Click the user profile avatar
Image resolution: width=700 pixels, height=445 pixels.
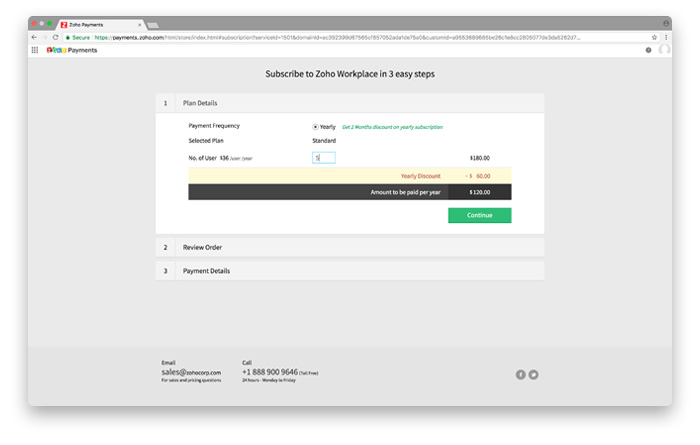click(664, 49)
